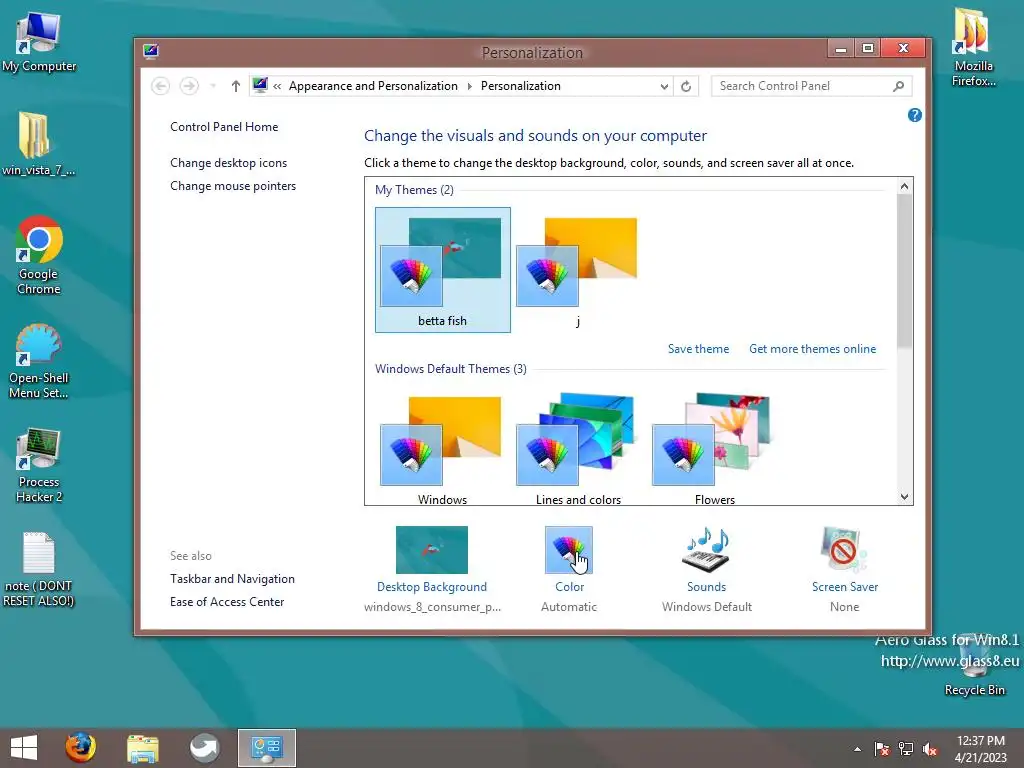
Task: Click the Control Panel taskbar button
Action: point(266,748)
